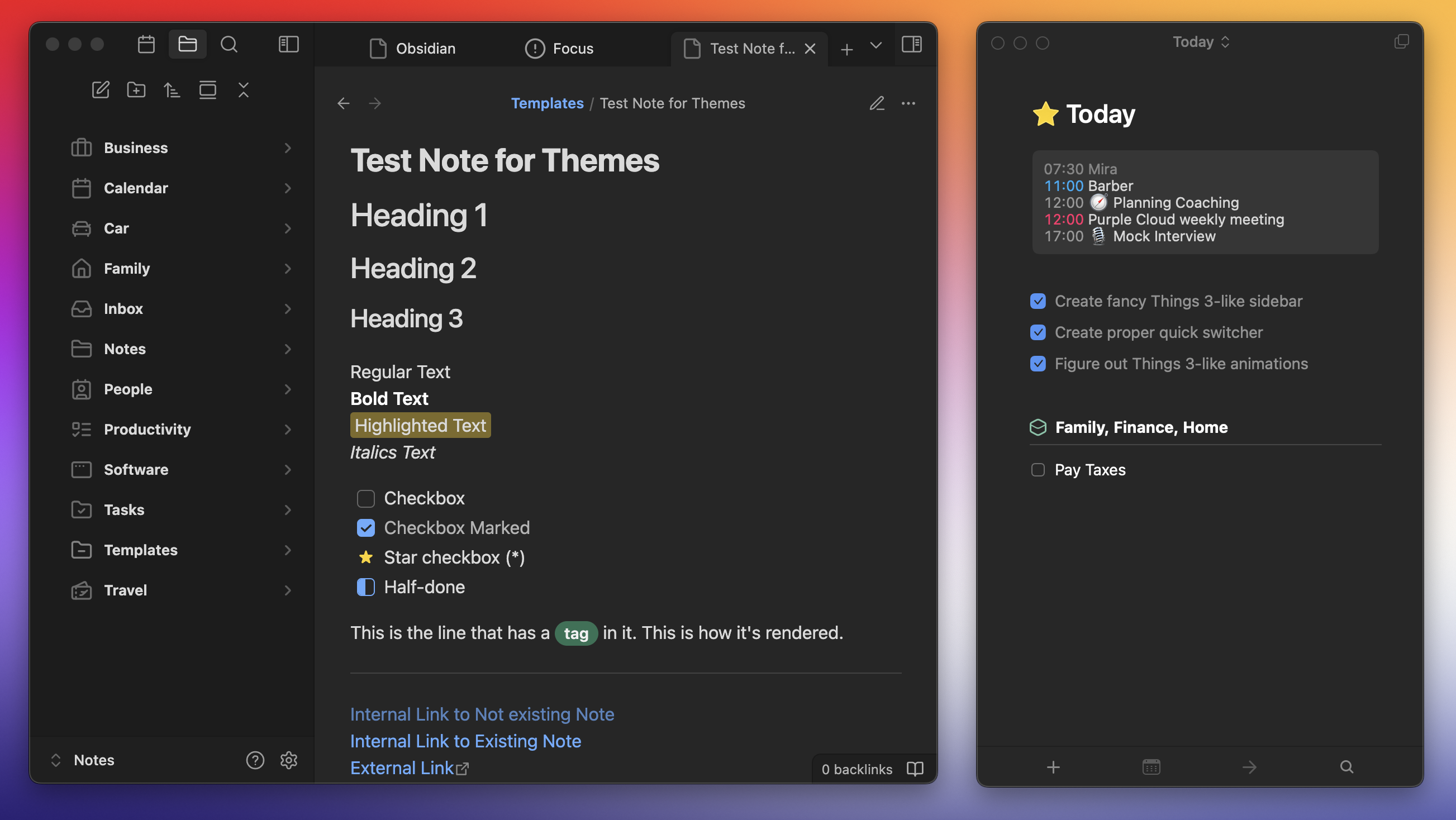
Task: Uncheck Create proper quick switcher
Action: pos(1038,332)
